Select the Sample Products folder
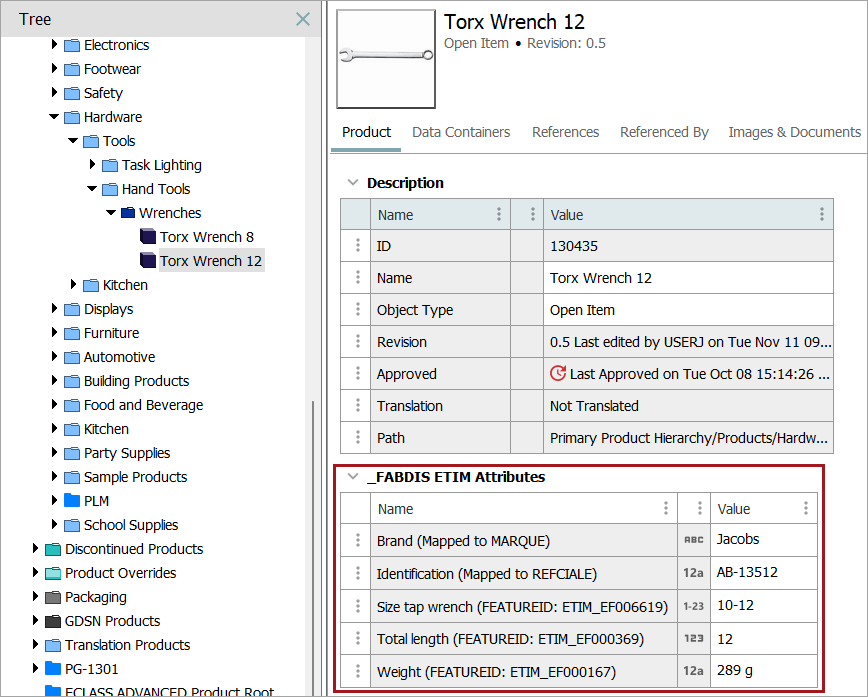This screenshot has width=868, height=697. [136, 477]
